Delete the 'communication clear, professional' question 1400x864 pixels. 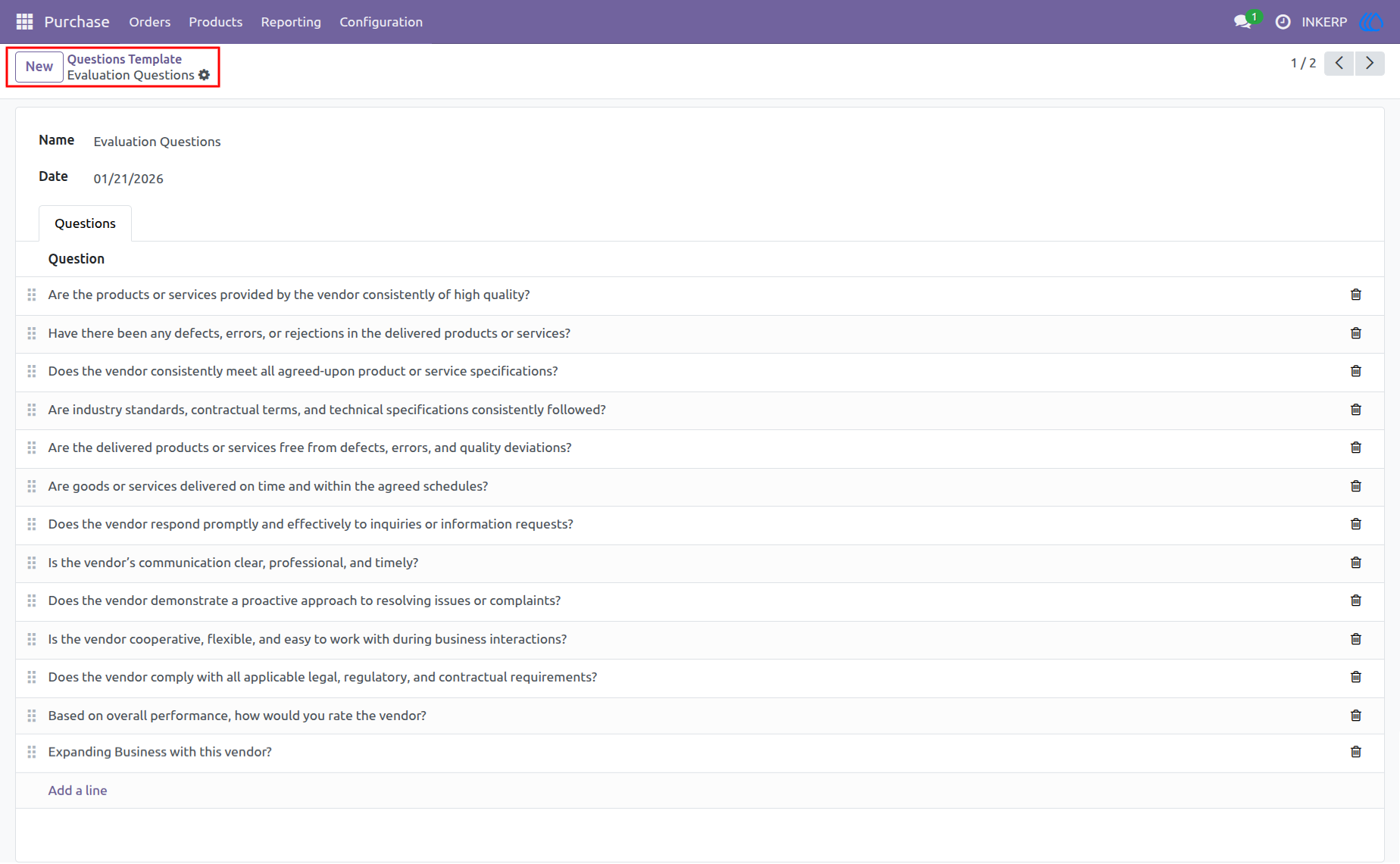click(x=1355, y=563)
